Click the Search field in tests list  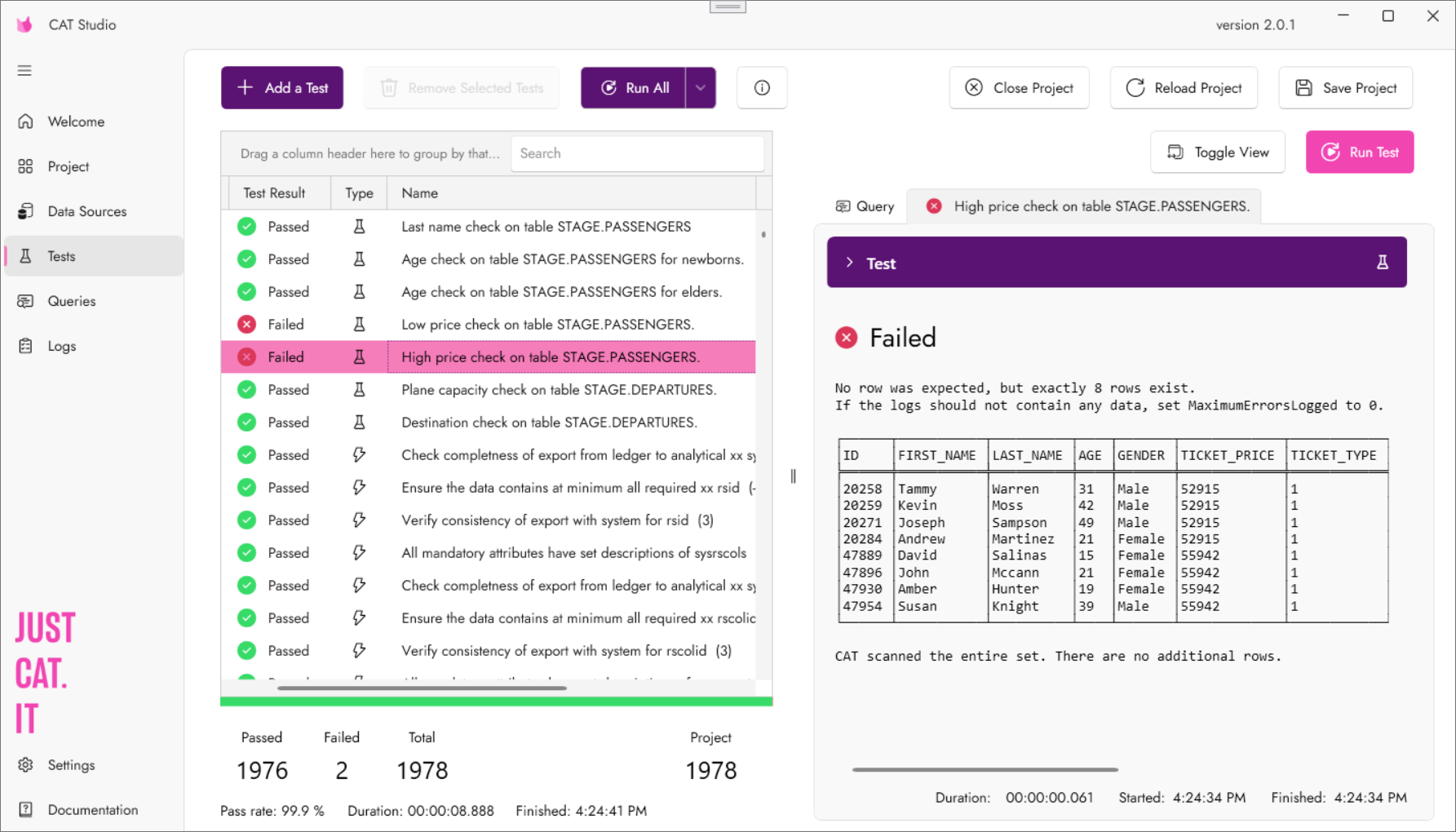[636, 153]
